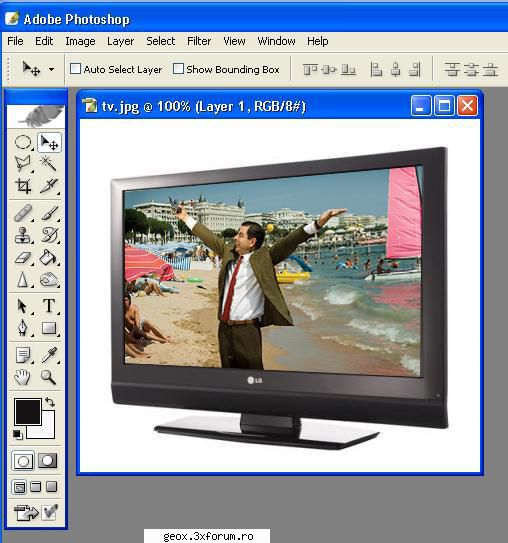Select the Paint Bucket tool
This screenshot has width=508, height=543.
pos(49,258)
